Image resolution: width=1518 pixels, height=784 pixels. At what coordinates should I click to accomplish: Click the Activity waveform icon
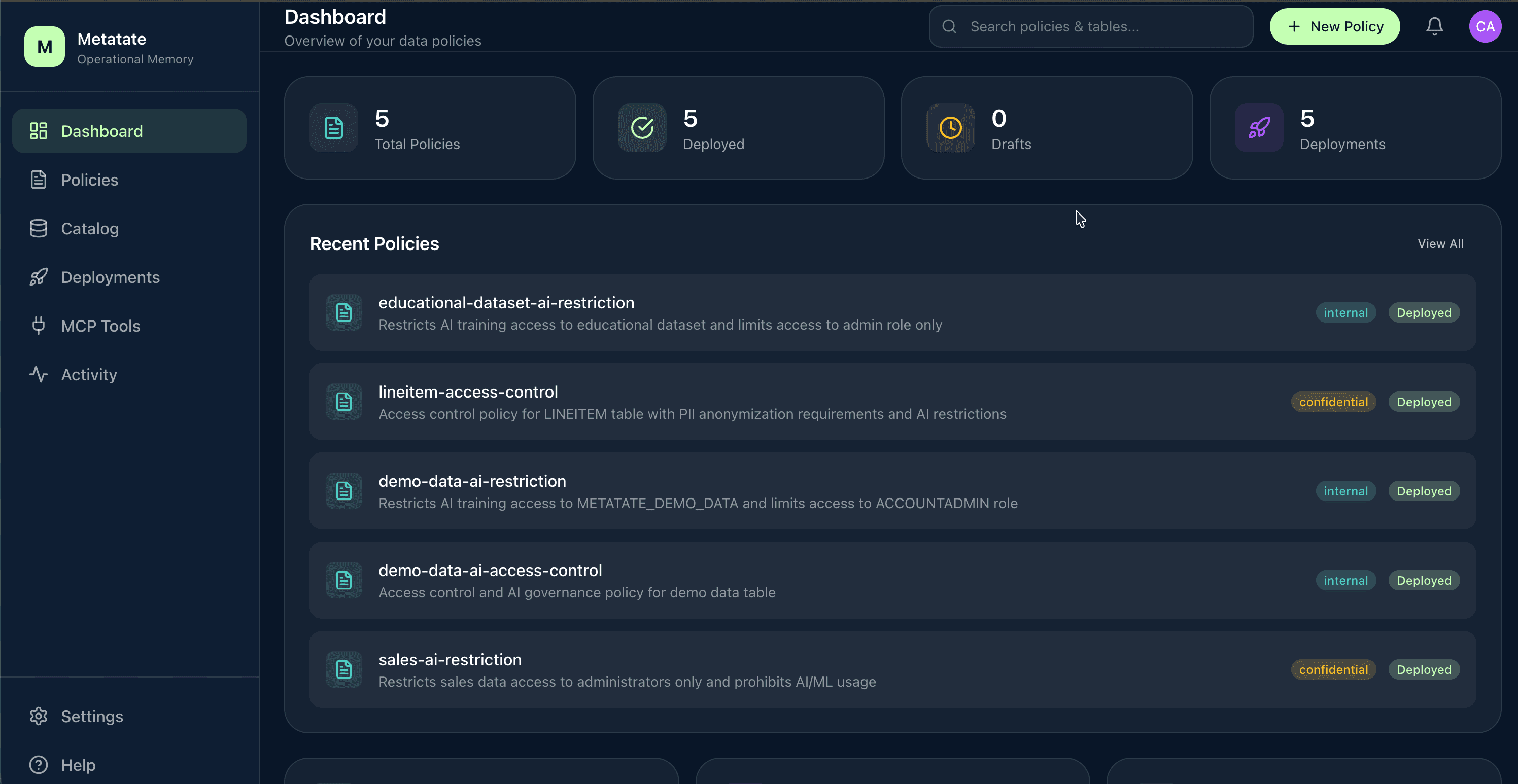[x=38, y=374]
